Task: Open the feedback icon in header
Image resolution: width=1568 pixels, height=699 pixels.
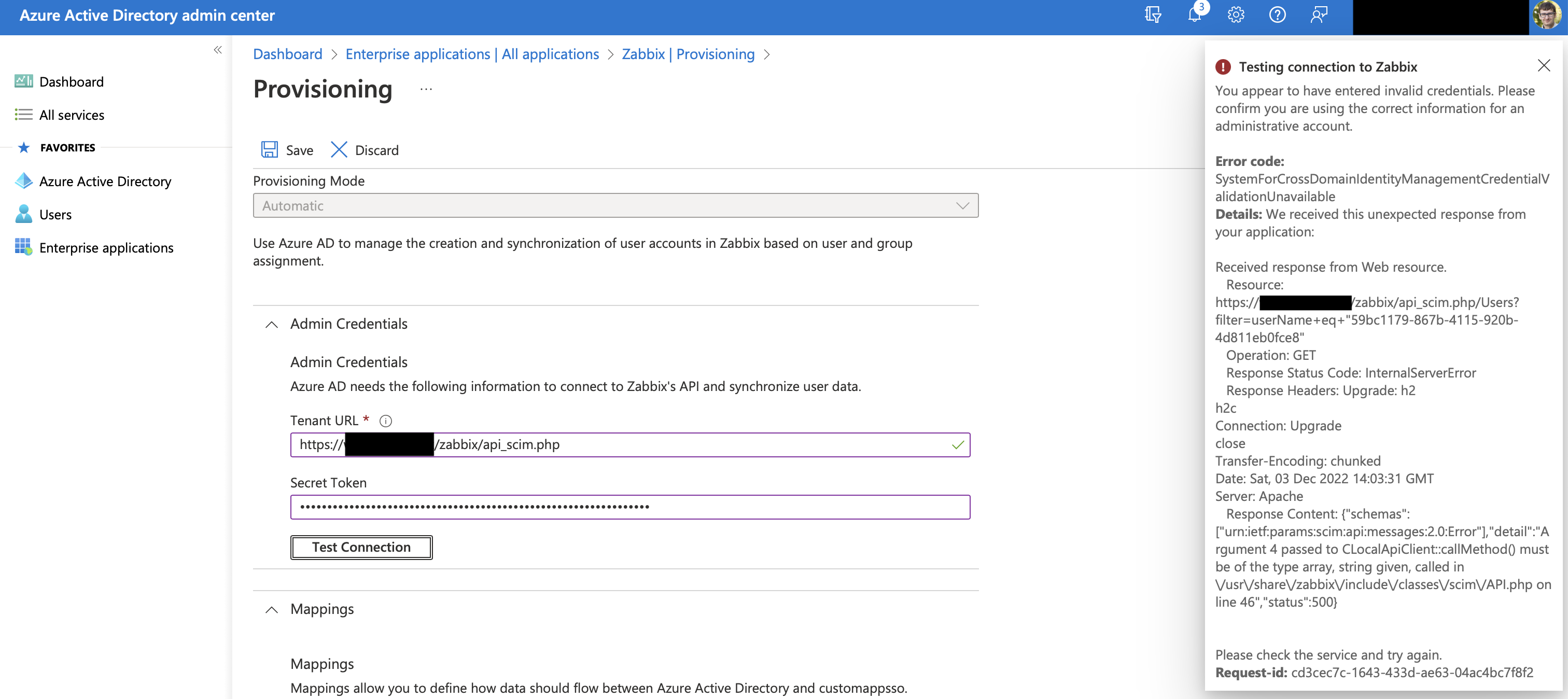Action: tap(1319, 15)
